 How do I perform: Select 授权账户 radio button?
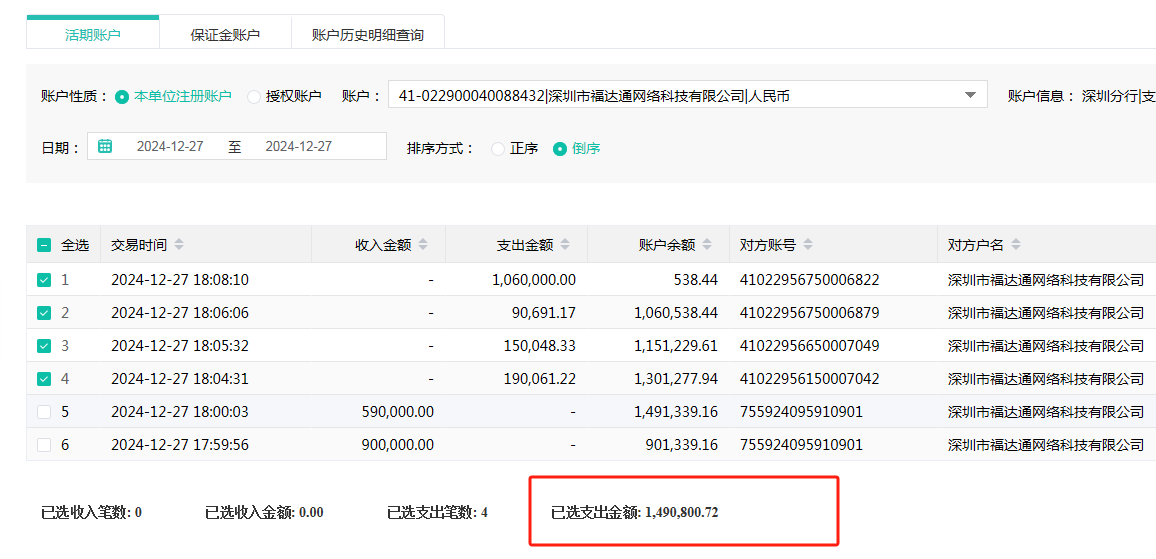coord(254,97)
